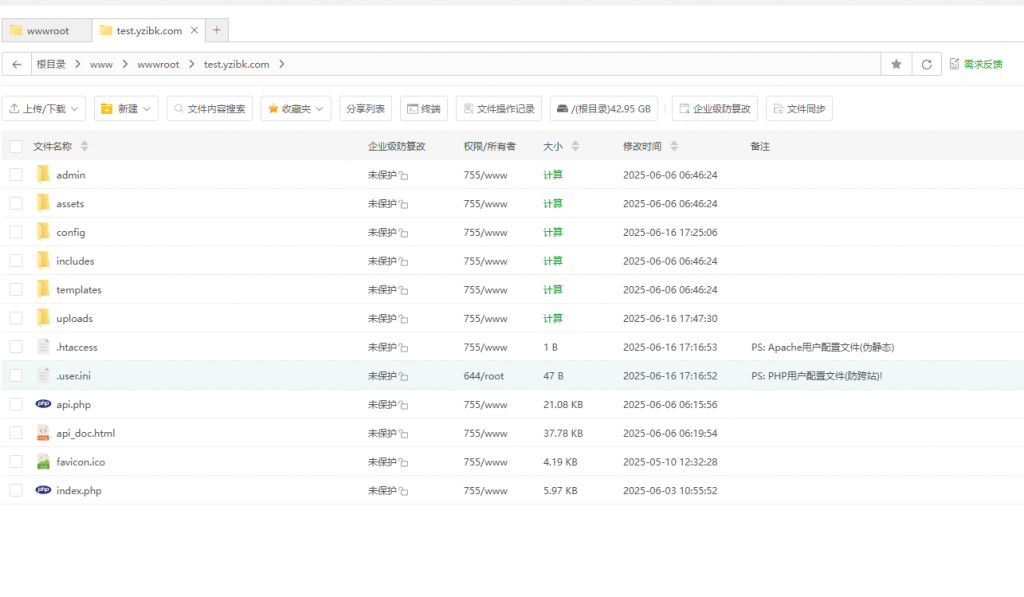Expand the 上传/下载 dropdown
Viewport: 1024px width, 597px height.
(44, 109)
